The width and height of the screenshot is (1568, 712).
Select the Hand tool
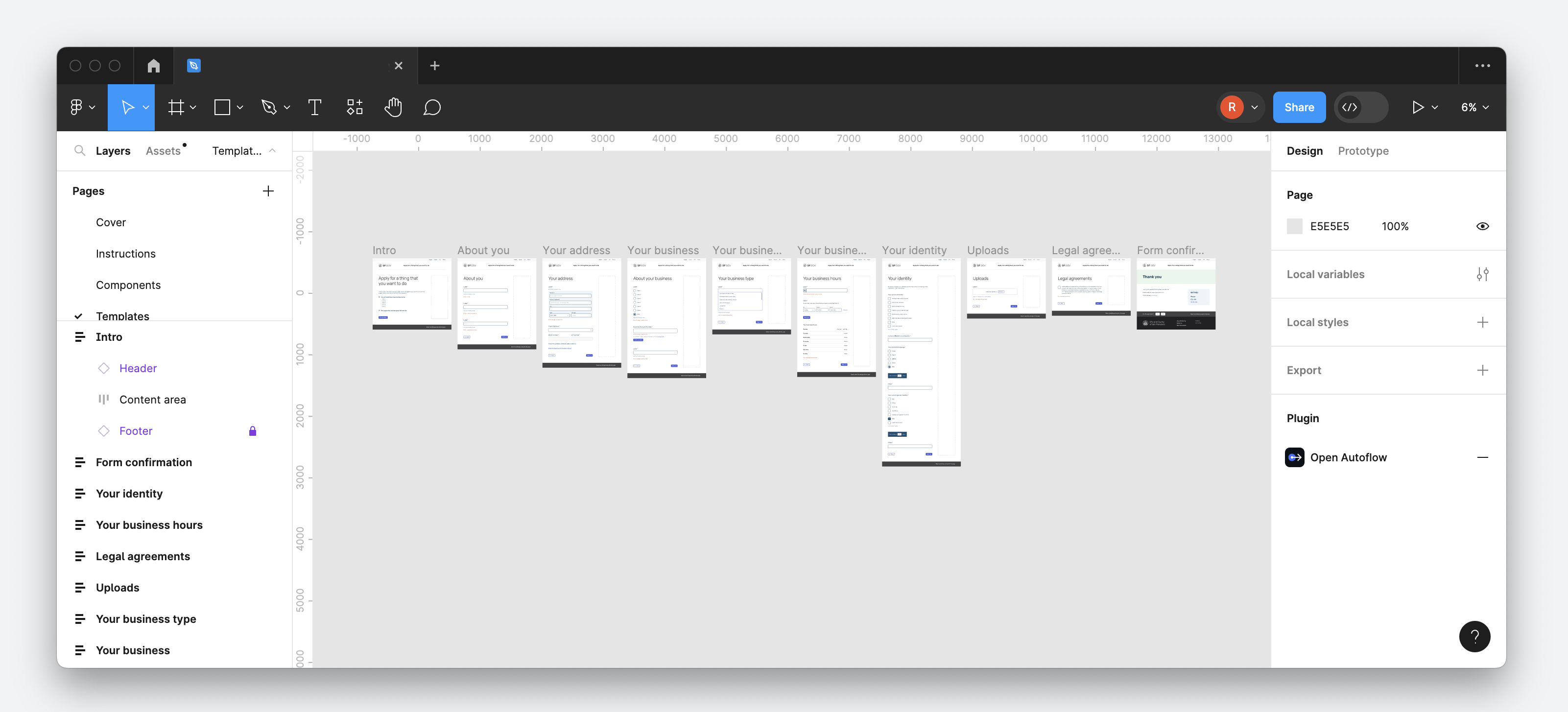click(x=394, y=107)
